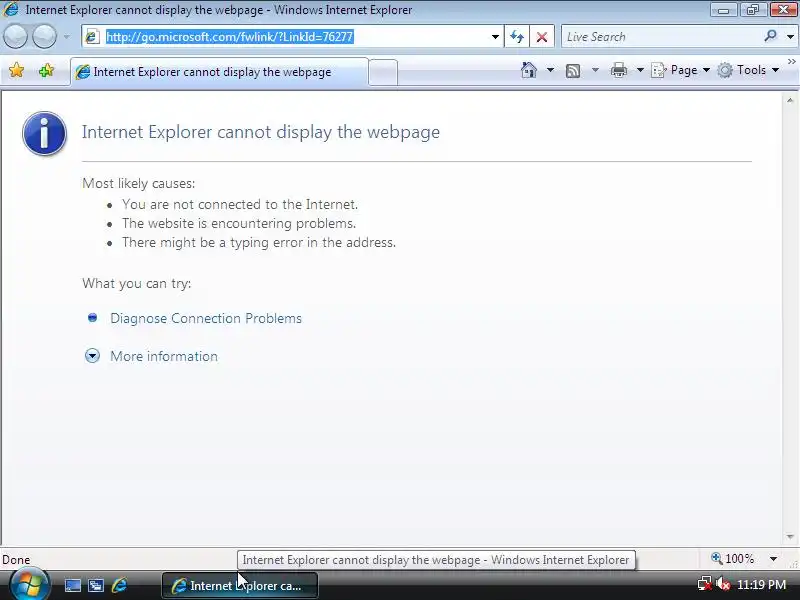Click the search magnifier button
The height and width of the screenshot is (600, 800).
coord(770,36)
